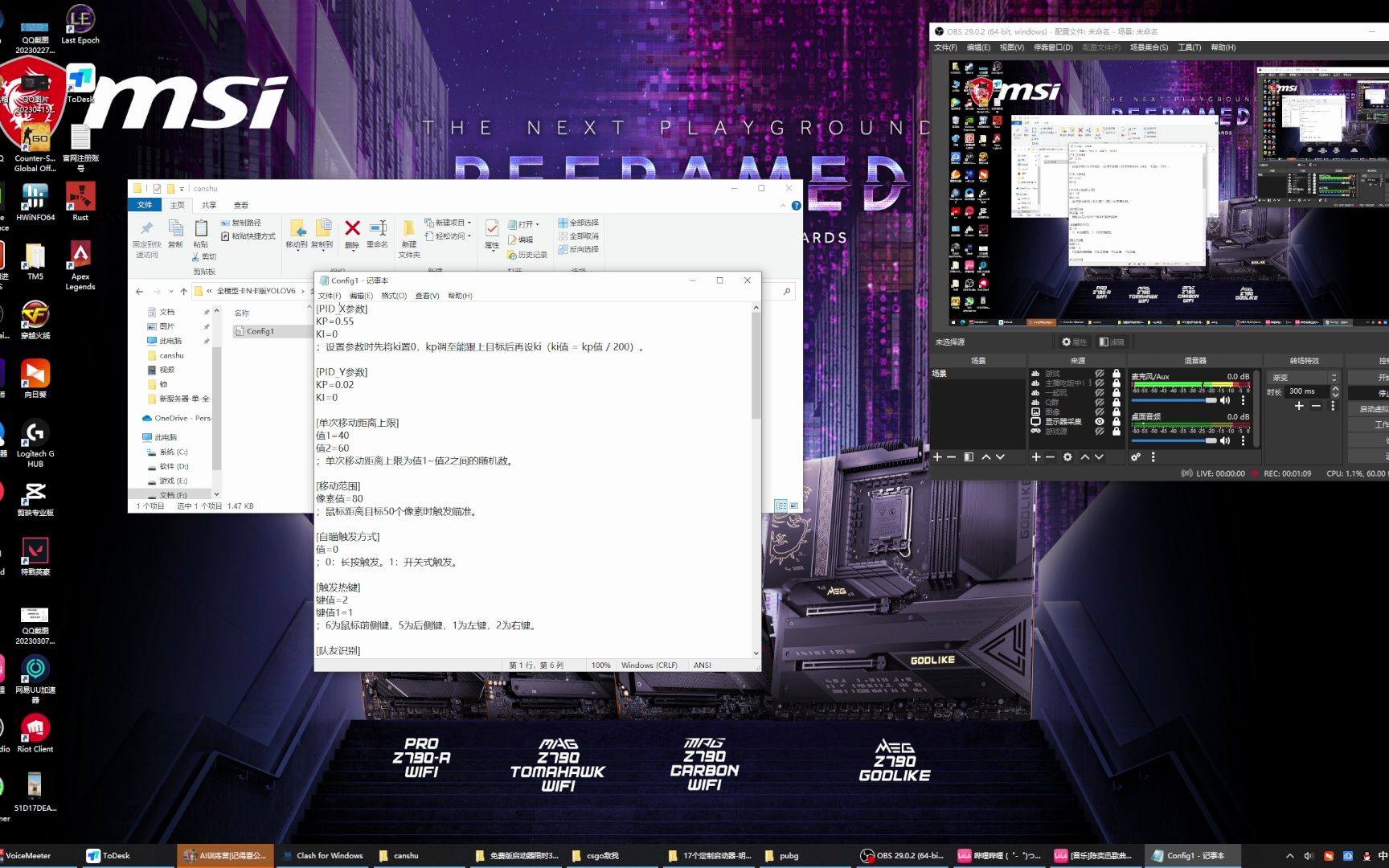This screenshot has width=1389, height=868.
Task: Open Explorer recent locations dropdown arrow
Action: tap(170, 291)
